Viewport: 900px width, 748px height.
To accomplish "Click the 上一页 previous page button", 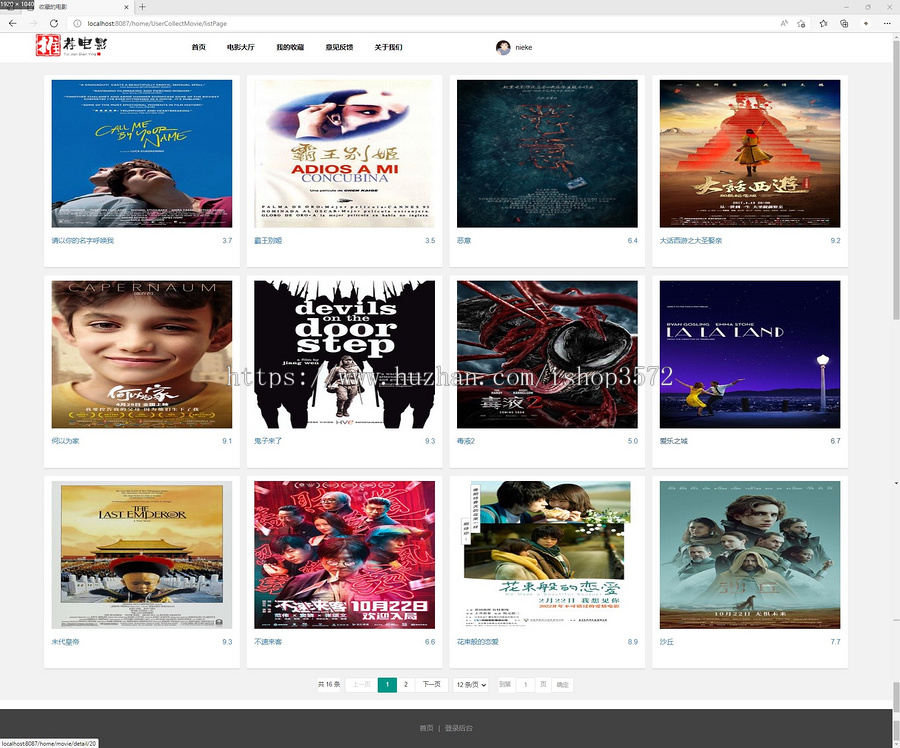I will click(x=362, y=684).
